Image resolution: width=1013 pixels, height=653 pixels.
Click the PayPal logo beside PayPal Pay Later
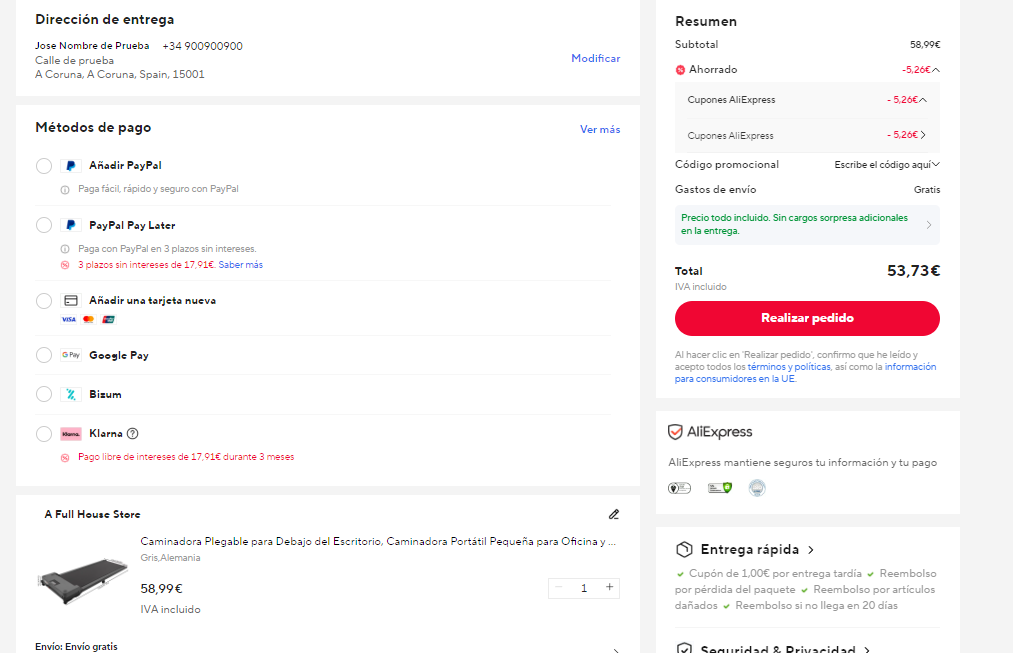coord(71,225)
